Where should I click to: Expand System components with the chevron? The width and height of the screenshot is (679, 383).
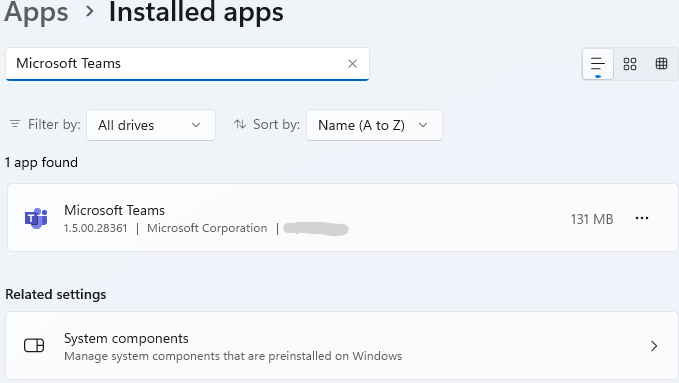[654, 346]
